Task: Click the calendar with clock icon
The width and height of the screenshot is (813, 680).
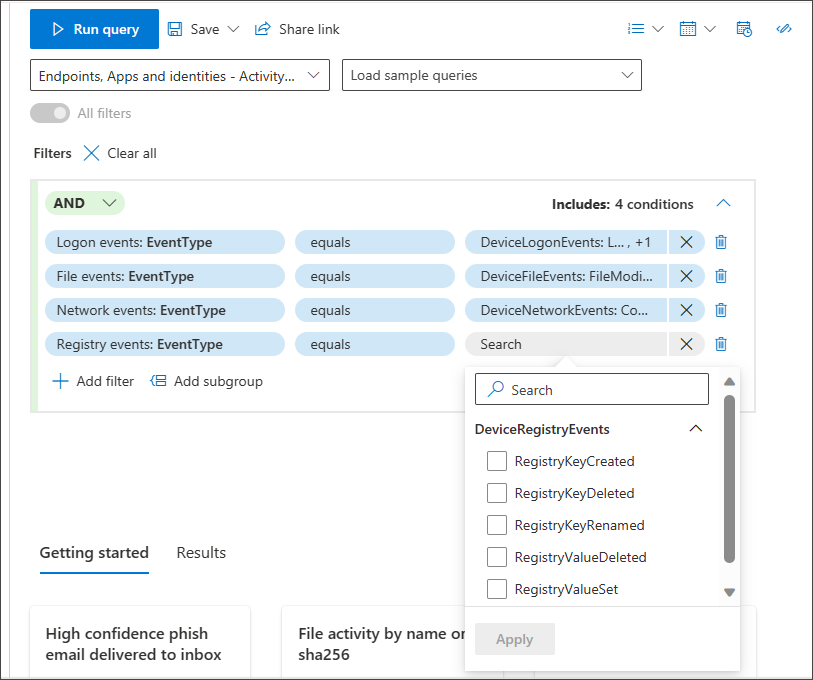Action: [743, 29]
